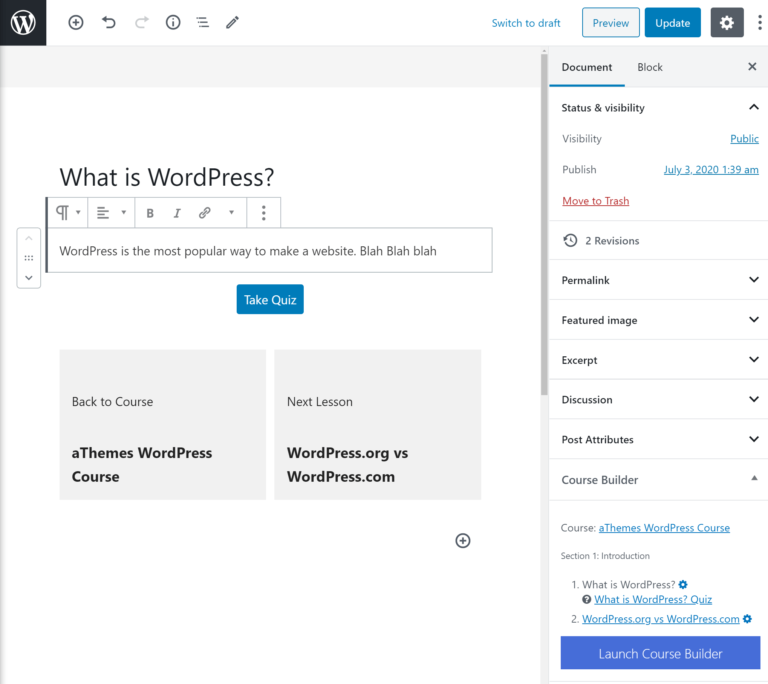
Task: Expand the Featured image panel
Action: pos(659,320)
